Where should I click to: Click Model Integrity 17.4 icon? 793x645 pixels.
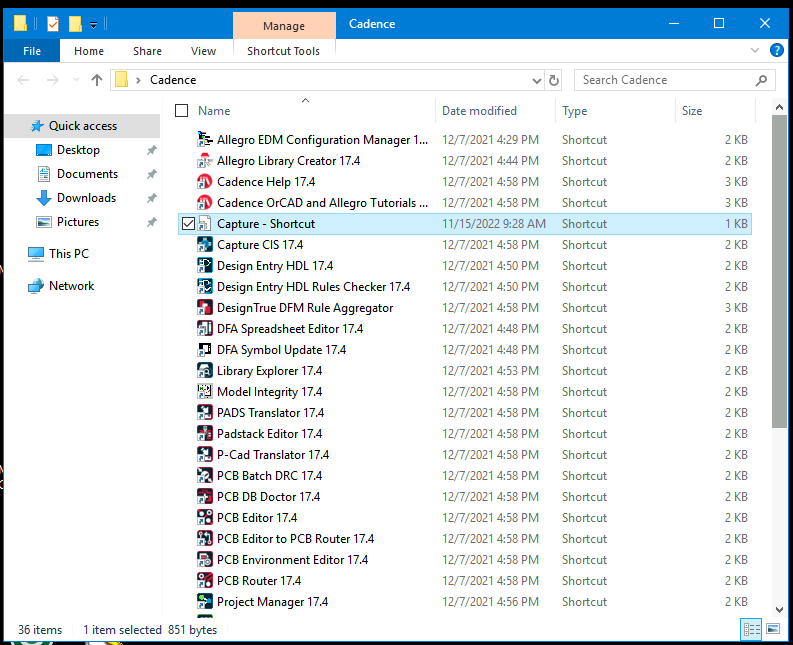click(x=204, y=392)
